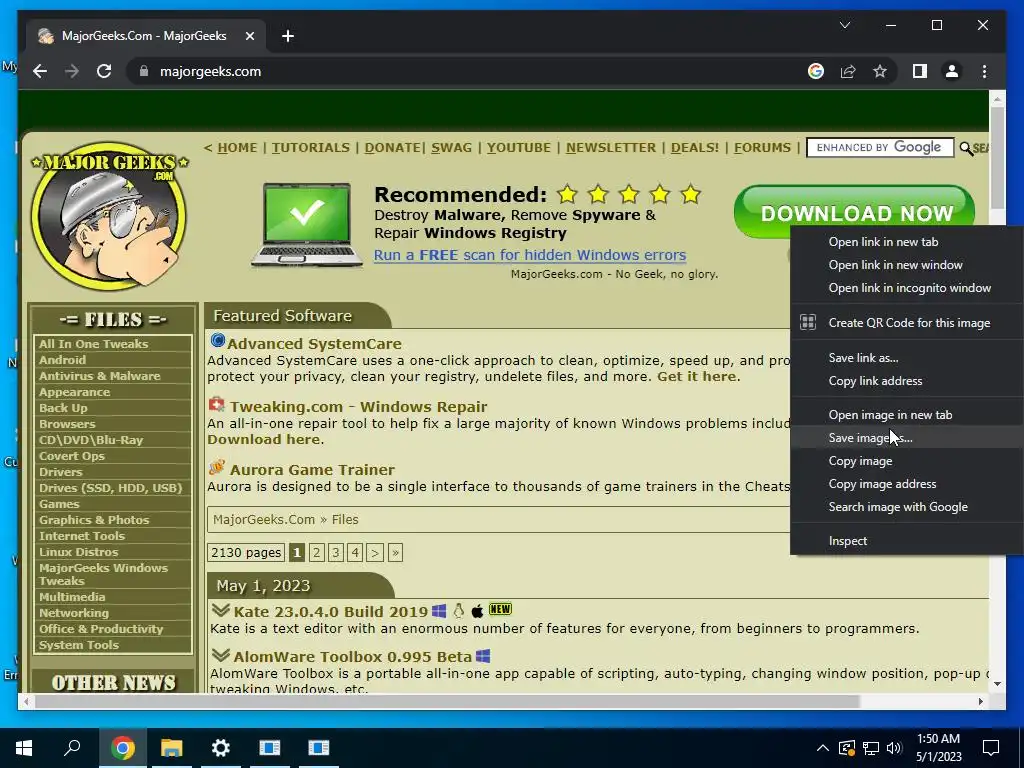Click the Windows Repair red icon
Viewport: 1024px width, 768px height.
216,404
